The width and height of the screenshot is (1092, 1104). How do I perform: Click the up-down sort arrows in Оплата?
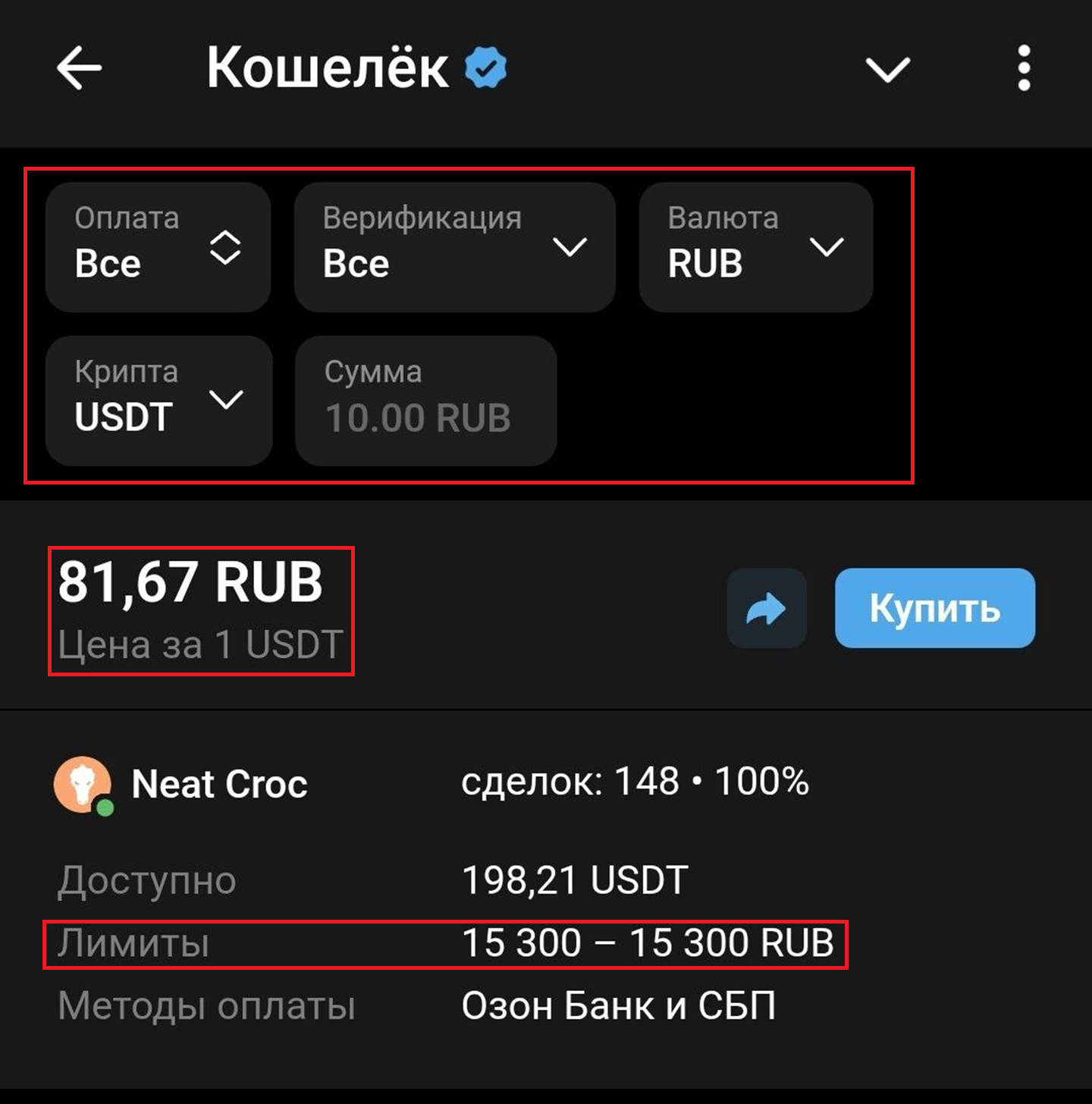(225, 247)
